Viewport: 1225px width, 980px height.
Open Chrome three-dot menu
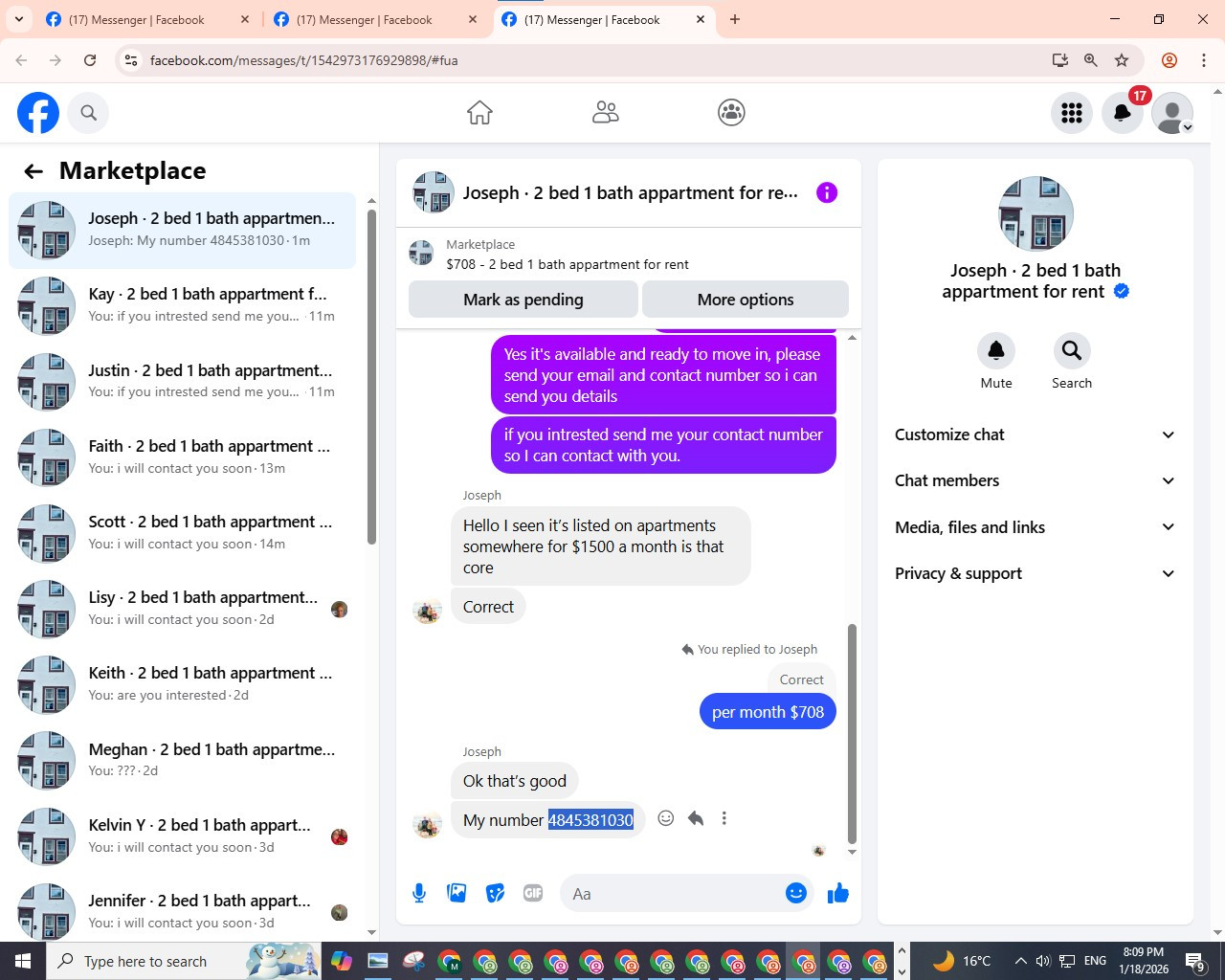1204,60
